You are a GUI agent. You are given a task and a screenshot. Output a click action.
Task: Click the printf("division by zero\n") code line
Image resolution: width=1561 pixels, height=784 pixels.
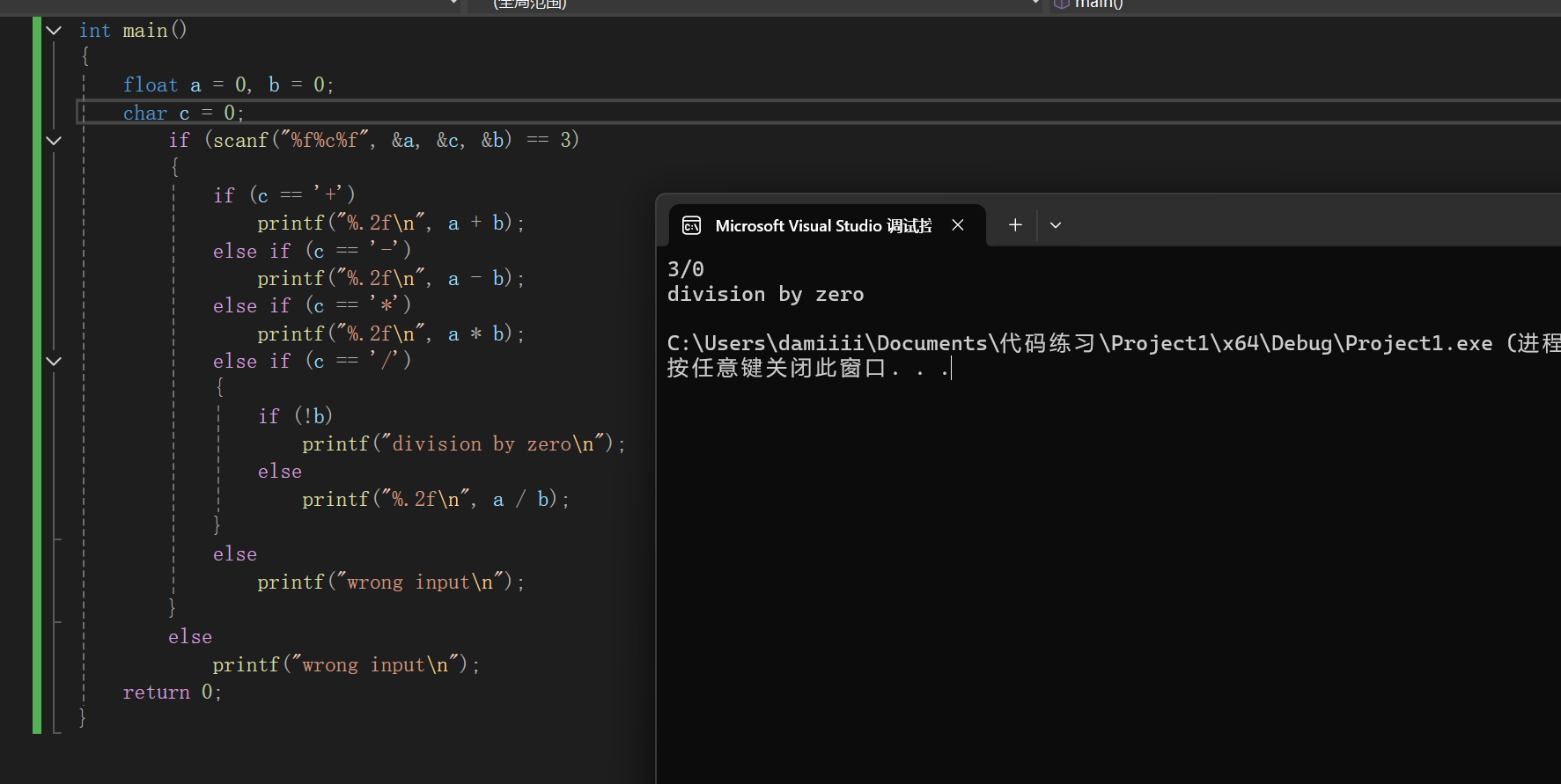[464, 443]
